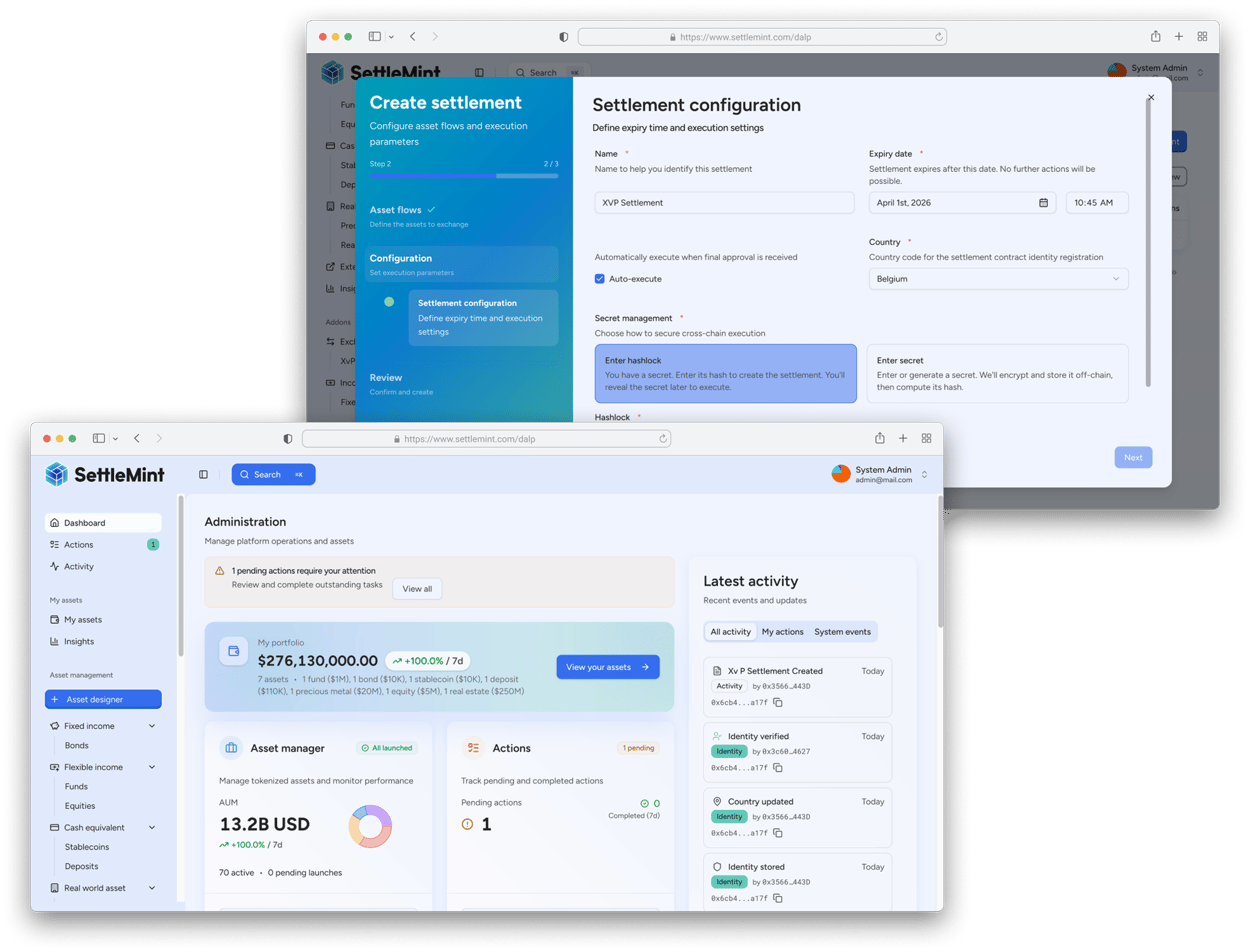Close the Create settlement dialog

tap(1151, 98)
